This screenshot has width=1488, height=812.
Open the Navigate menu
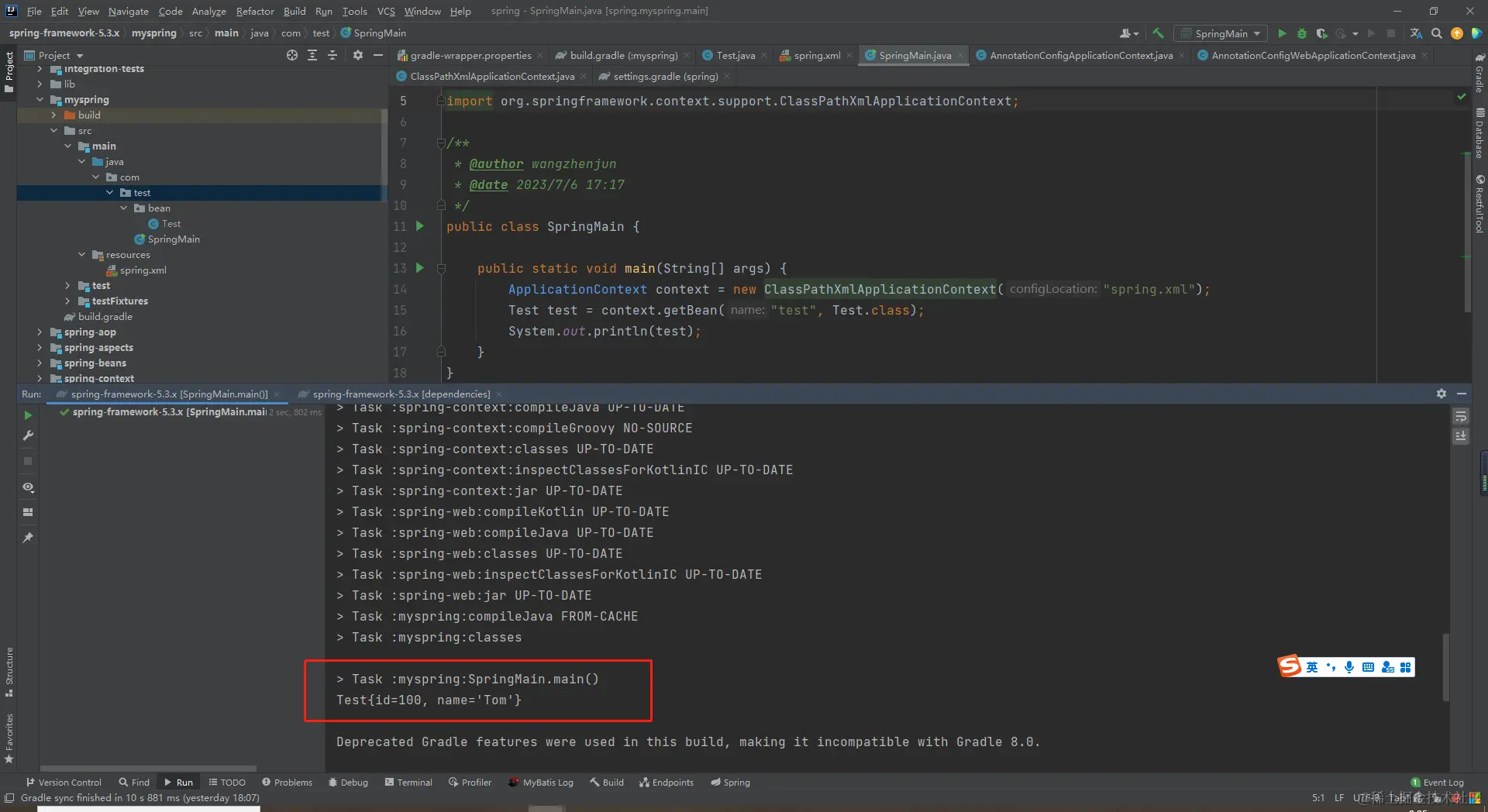[x=128, y=11]
